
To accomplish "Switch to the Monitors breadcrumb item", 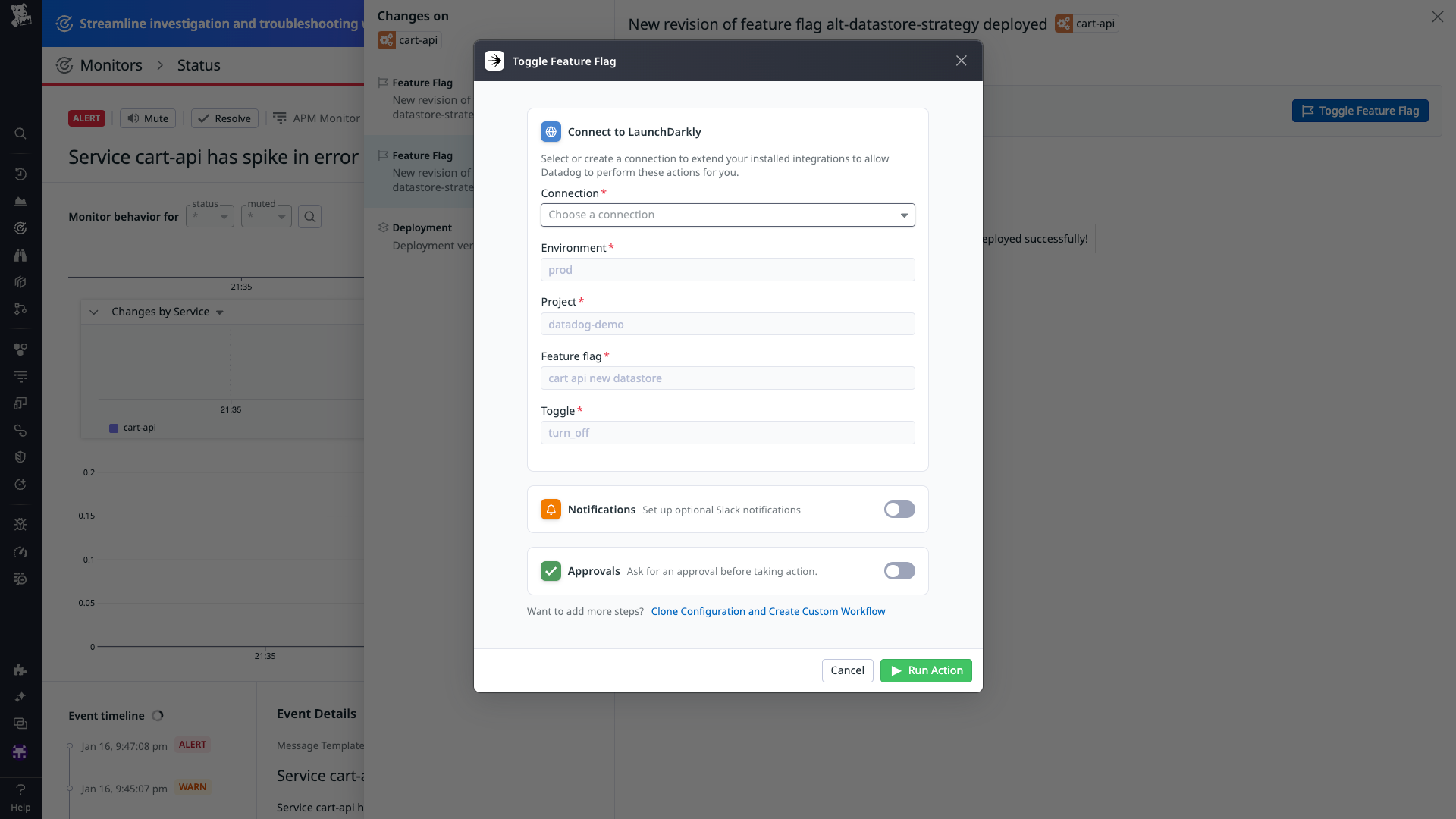I will tap(111, 65).
